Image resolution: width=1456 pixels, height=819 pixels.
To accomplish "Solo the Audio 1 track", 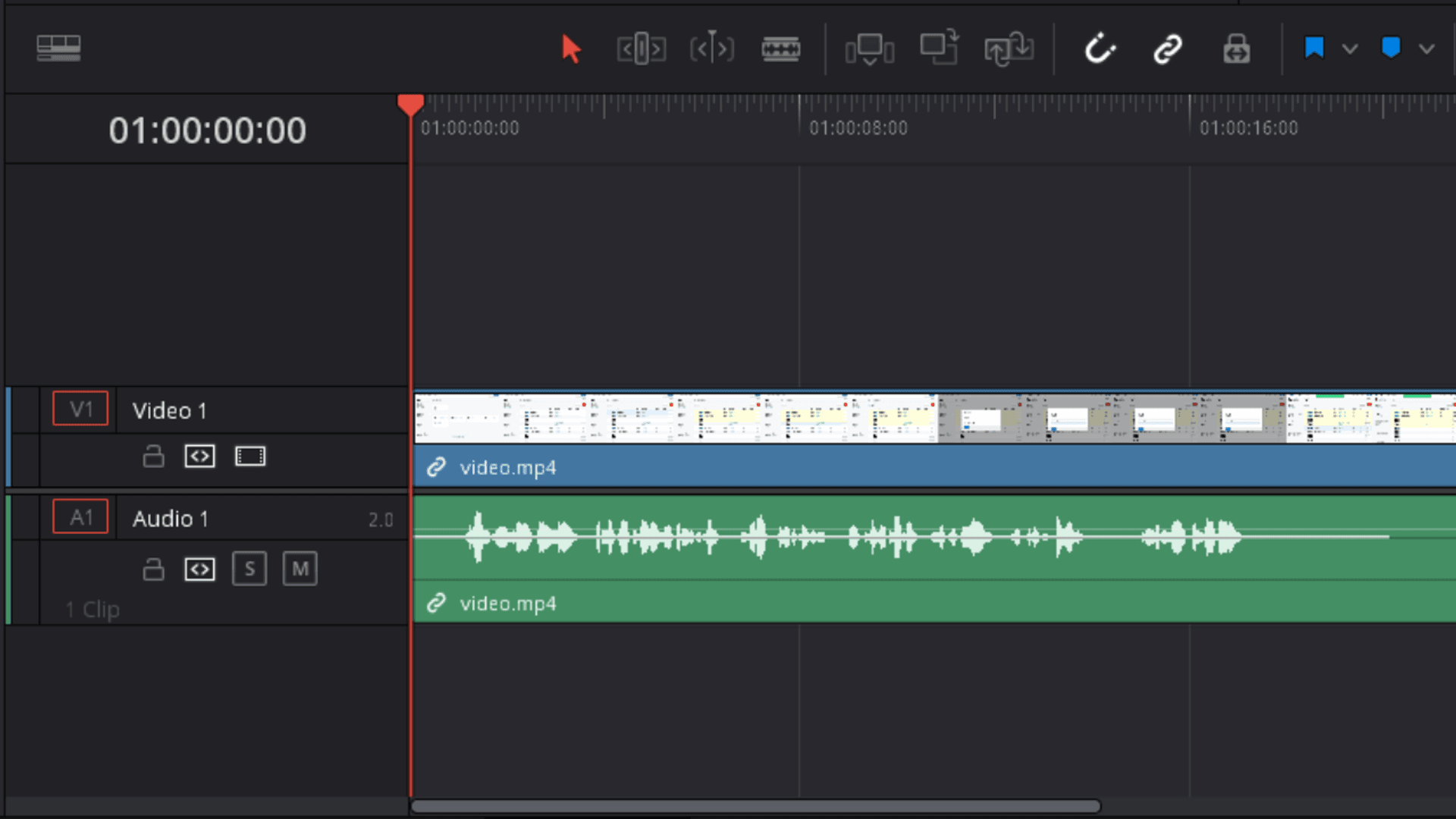I will click(x=249, y=569).
